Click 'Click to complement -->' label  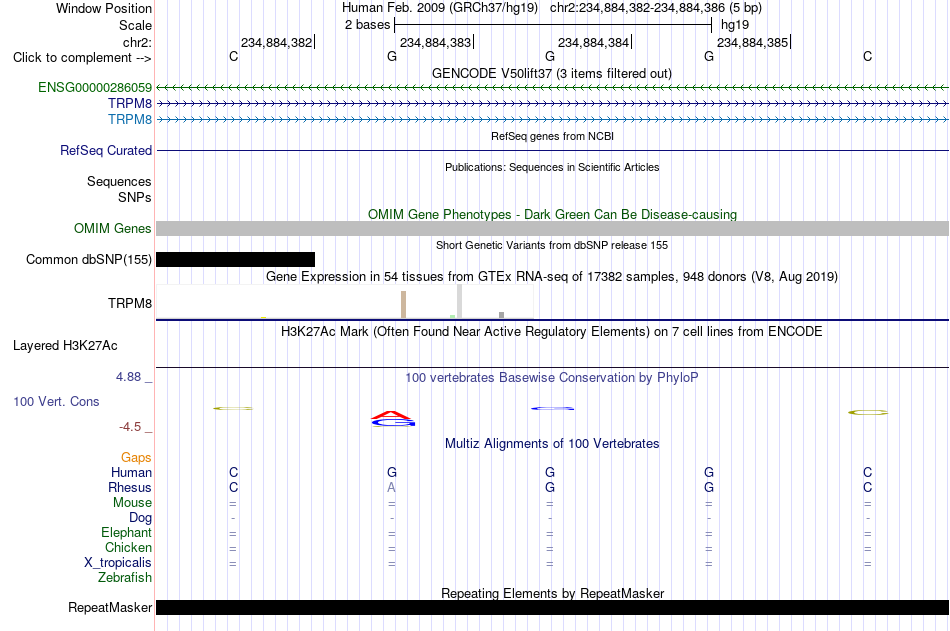tap(82, 58)
